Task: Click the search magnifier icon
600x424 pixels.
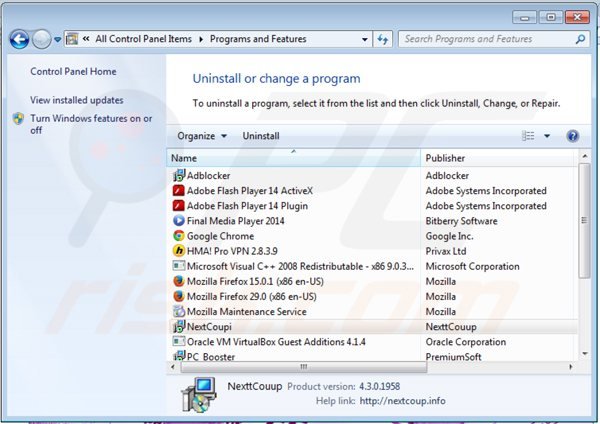Action: (x=580, y=39)
